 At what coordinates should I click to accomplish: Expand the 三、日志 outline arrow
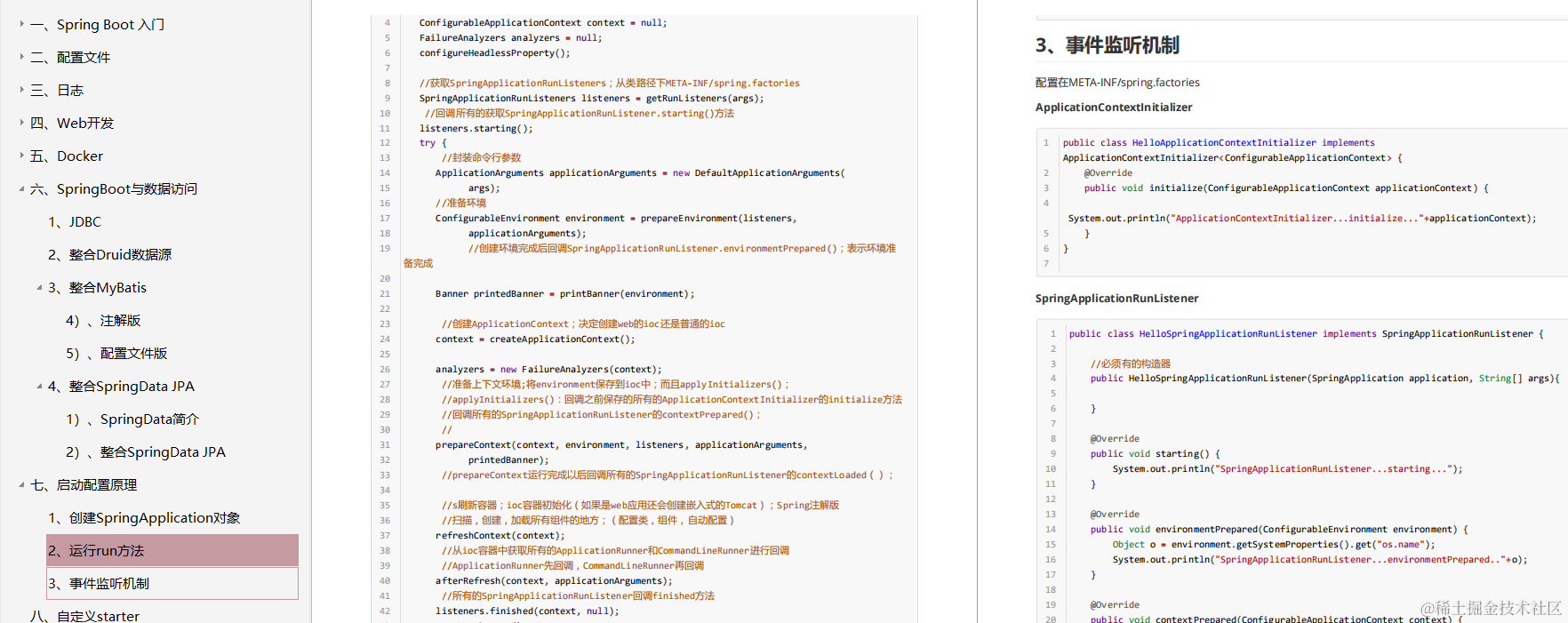[21, 90]
